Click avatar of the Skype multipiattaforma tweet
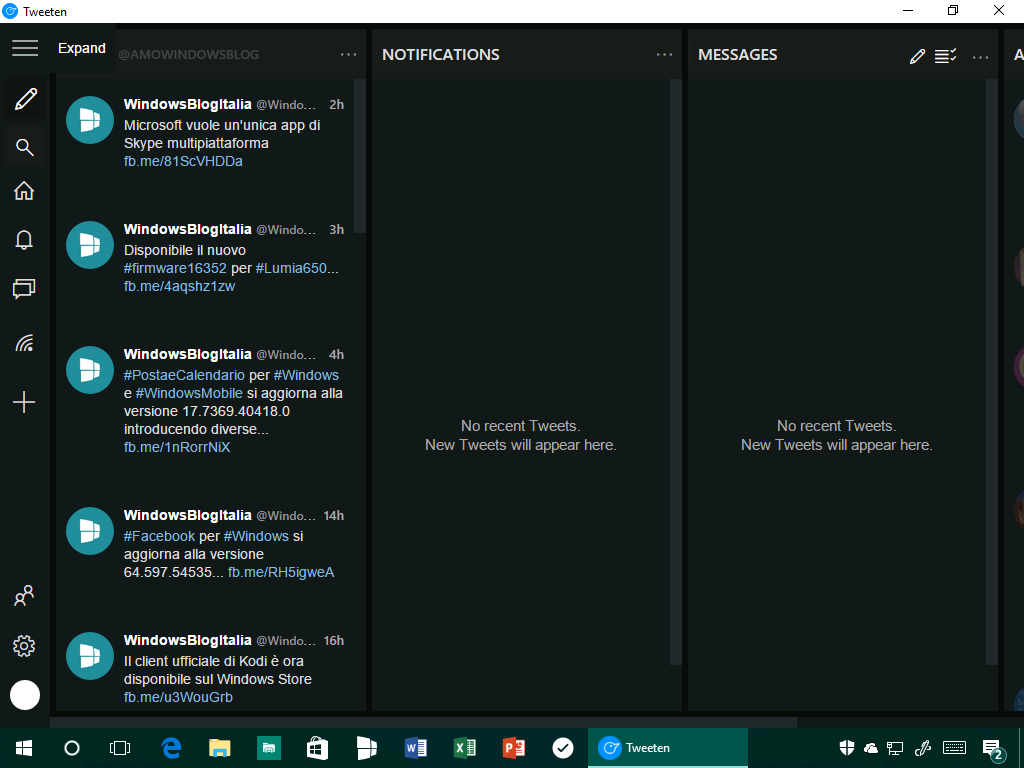This screenshot has height=768, width=1024. coord(90,120)
